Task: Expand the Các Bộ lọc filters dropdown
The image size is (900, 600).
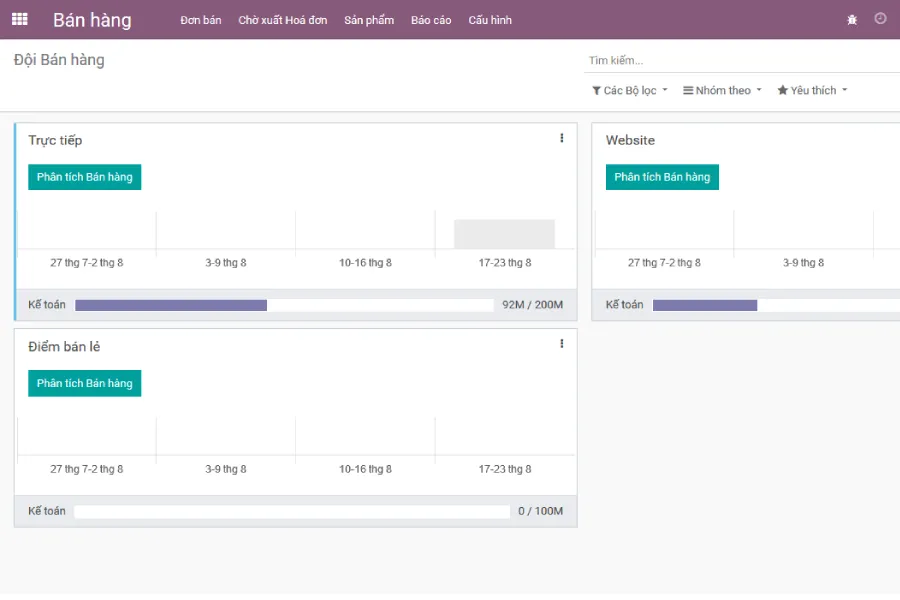Action: pyautogui.click(x=630, y=91)
